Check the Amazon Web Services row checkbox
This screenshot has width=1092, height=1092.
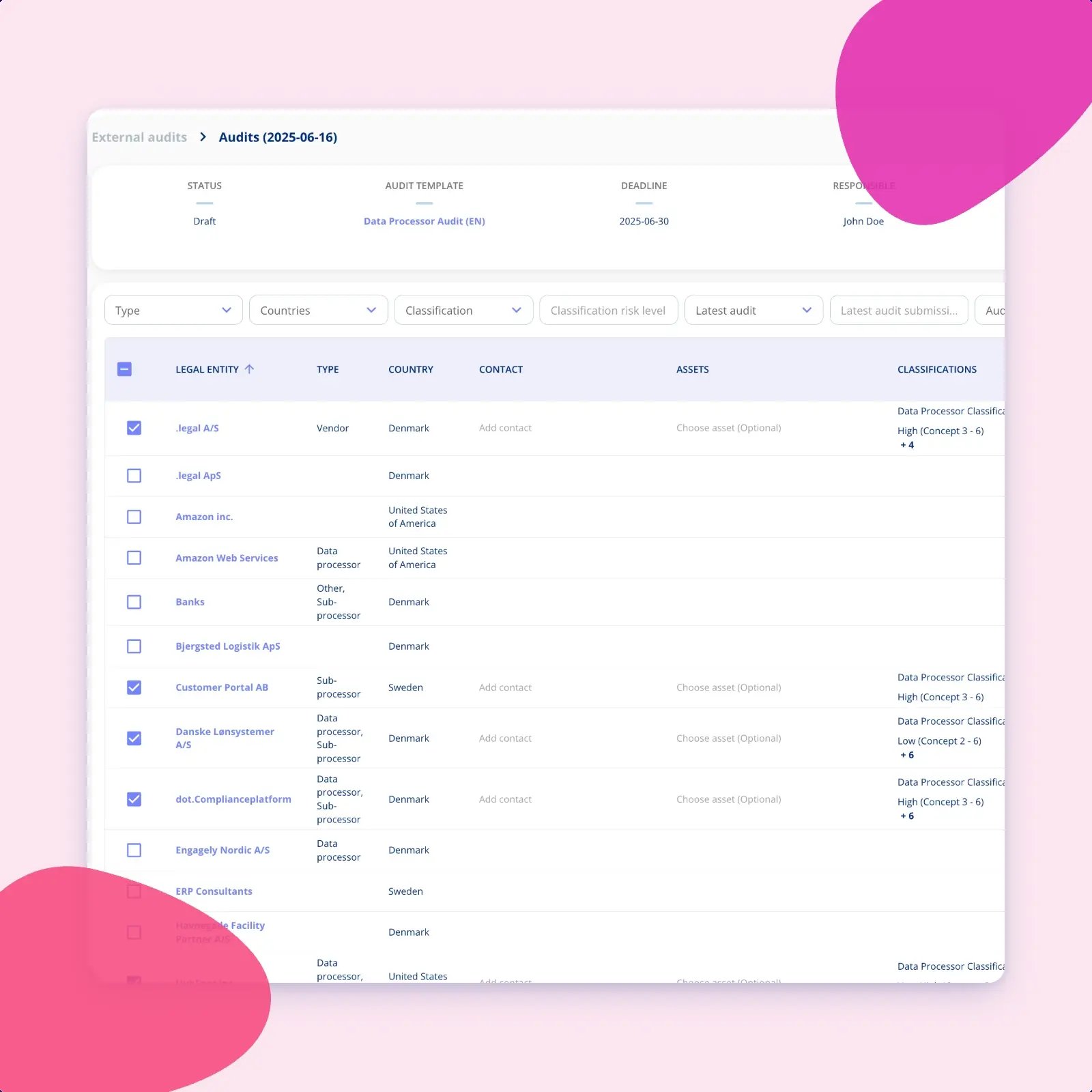134,558
